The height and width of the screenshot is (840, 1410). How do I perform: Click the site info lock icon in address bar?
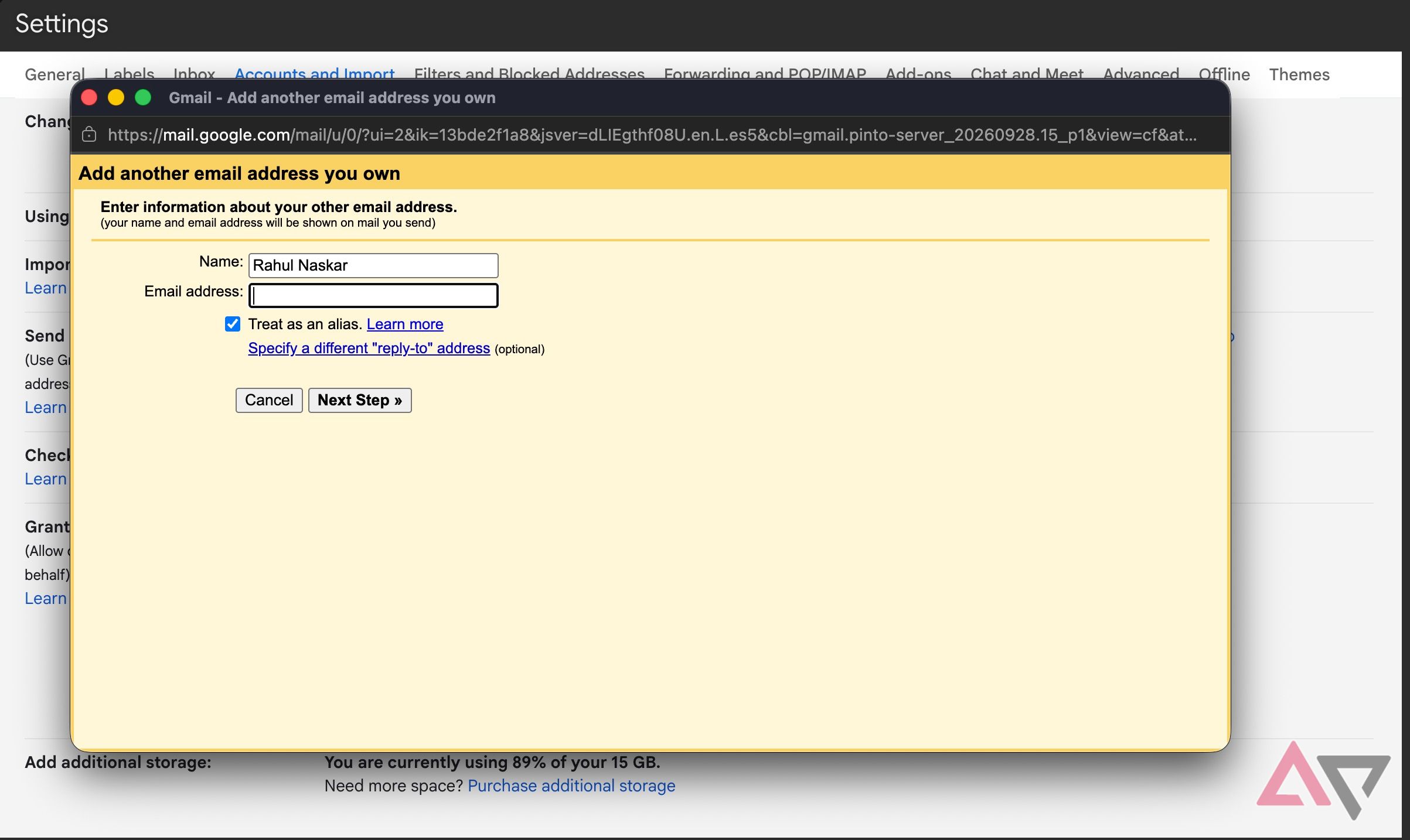tap(89, 135)
